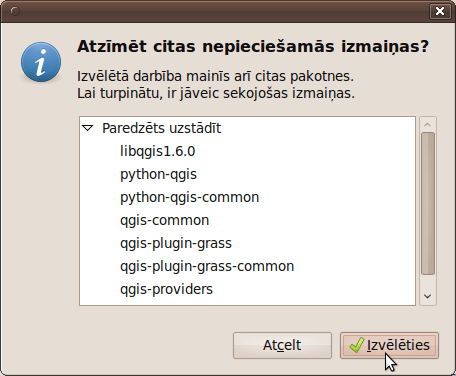Viewport: 456px width, 376px height.
Task: Select the python-qgis package entry
Action: pyautogui.click(x=247, y=174)
